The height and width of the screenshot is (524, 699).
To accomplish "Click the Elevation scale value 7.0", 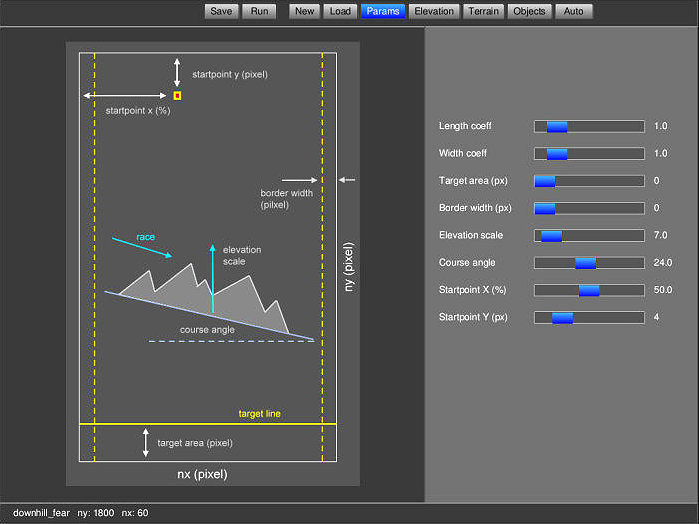I will pyautogui.click(x=660, y=235).
